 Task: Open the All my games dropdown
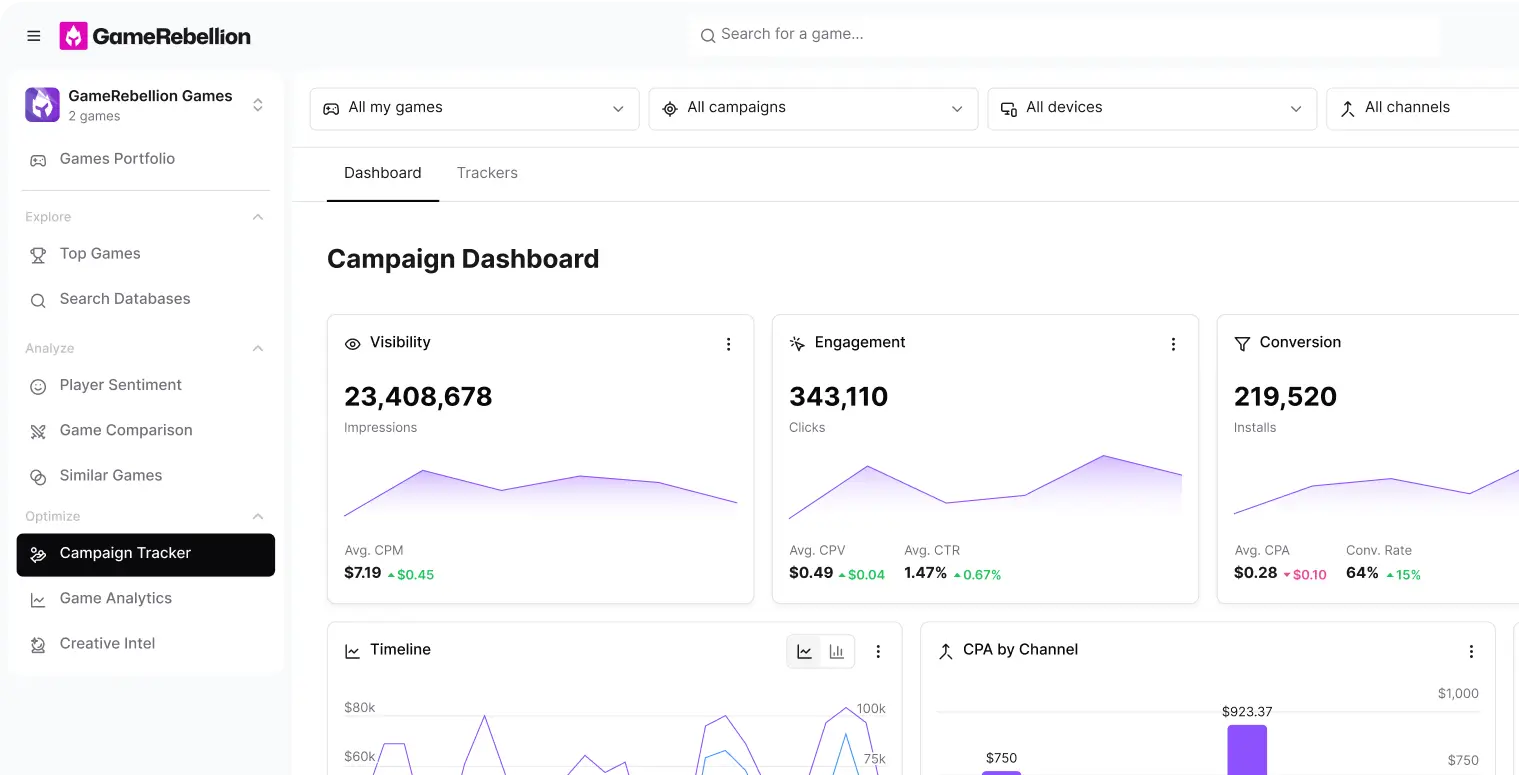tap(474, 108)
